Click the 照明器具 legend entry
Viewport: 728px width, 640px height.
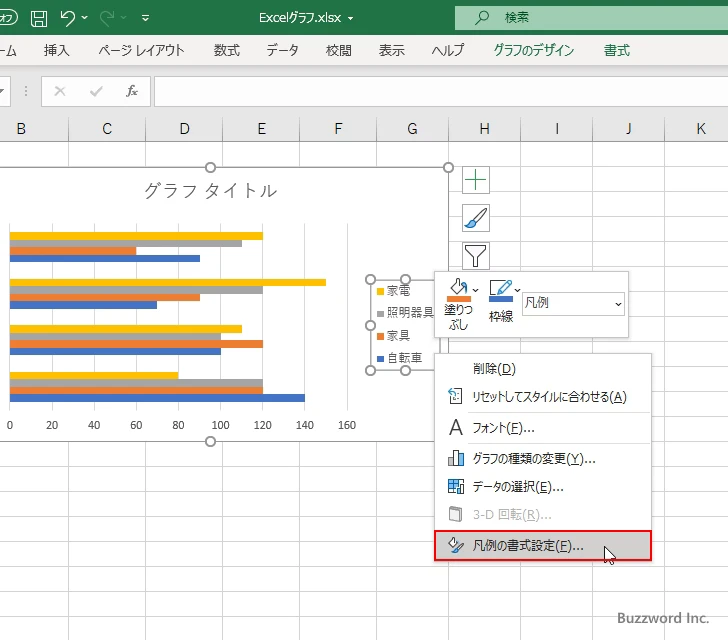coord(405,313)
